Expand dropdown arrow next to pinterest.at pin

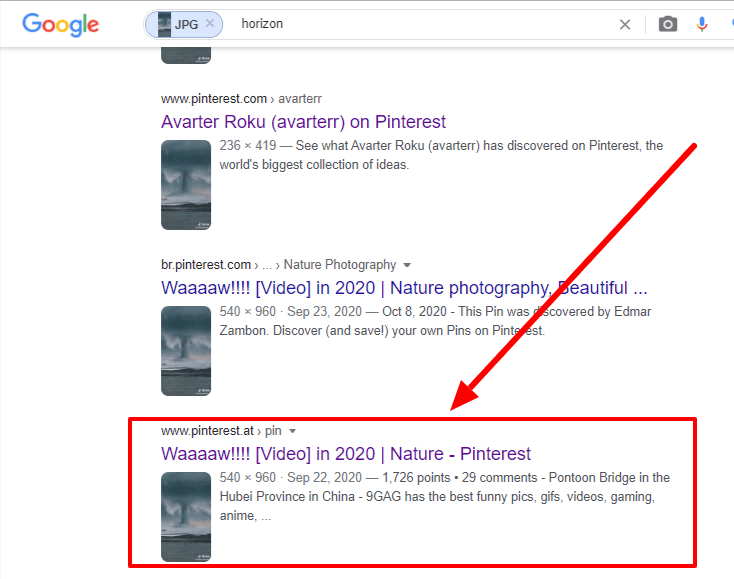point(293,431)
